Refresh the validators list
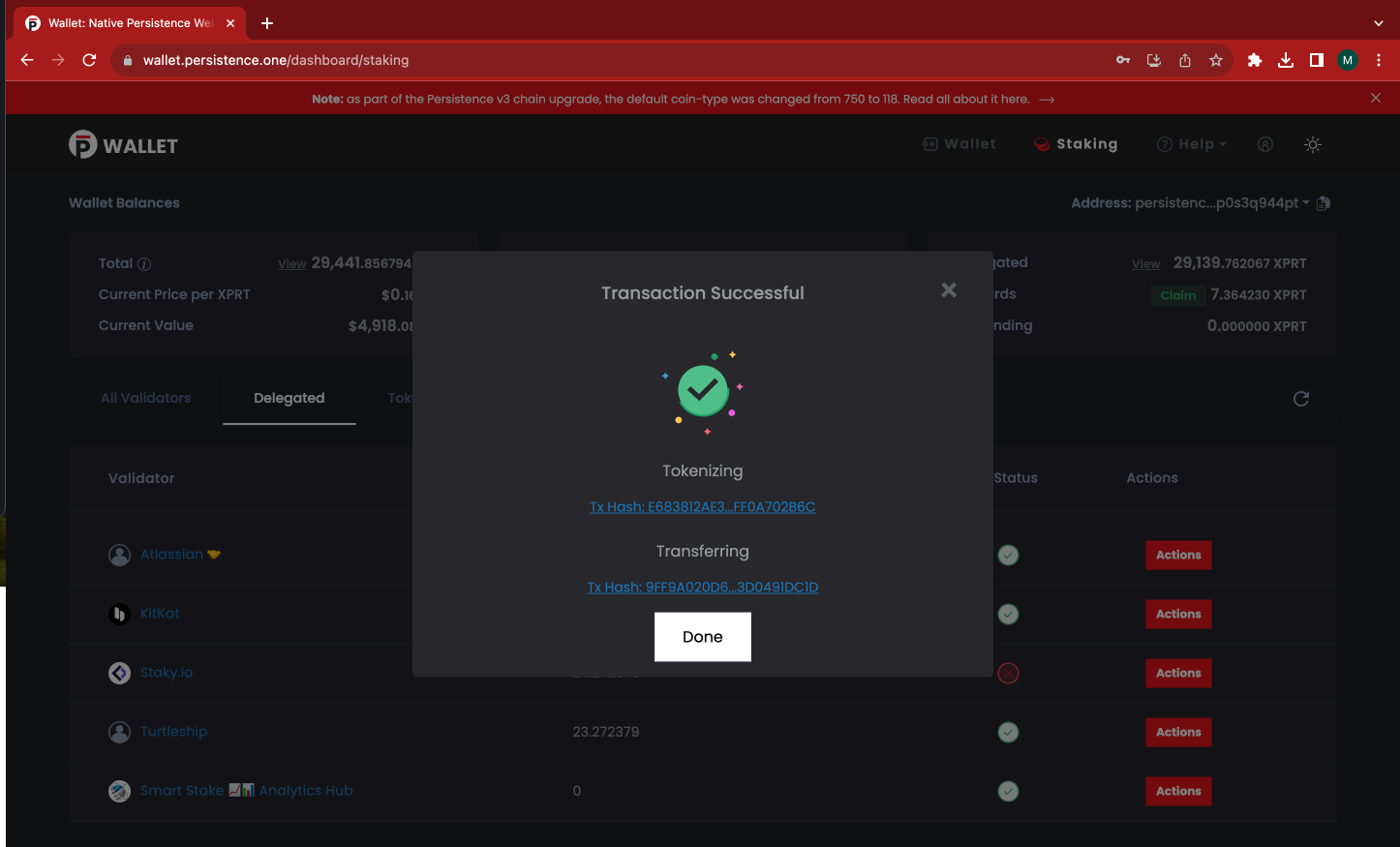 pyautogui.click(x=1301, y=399)
